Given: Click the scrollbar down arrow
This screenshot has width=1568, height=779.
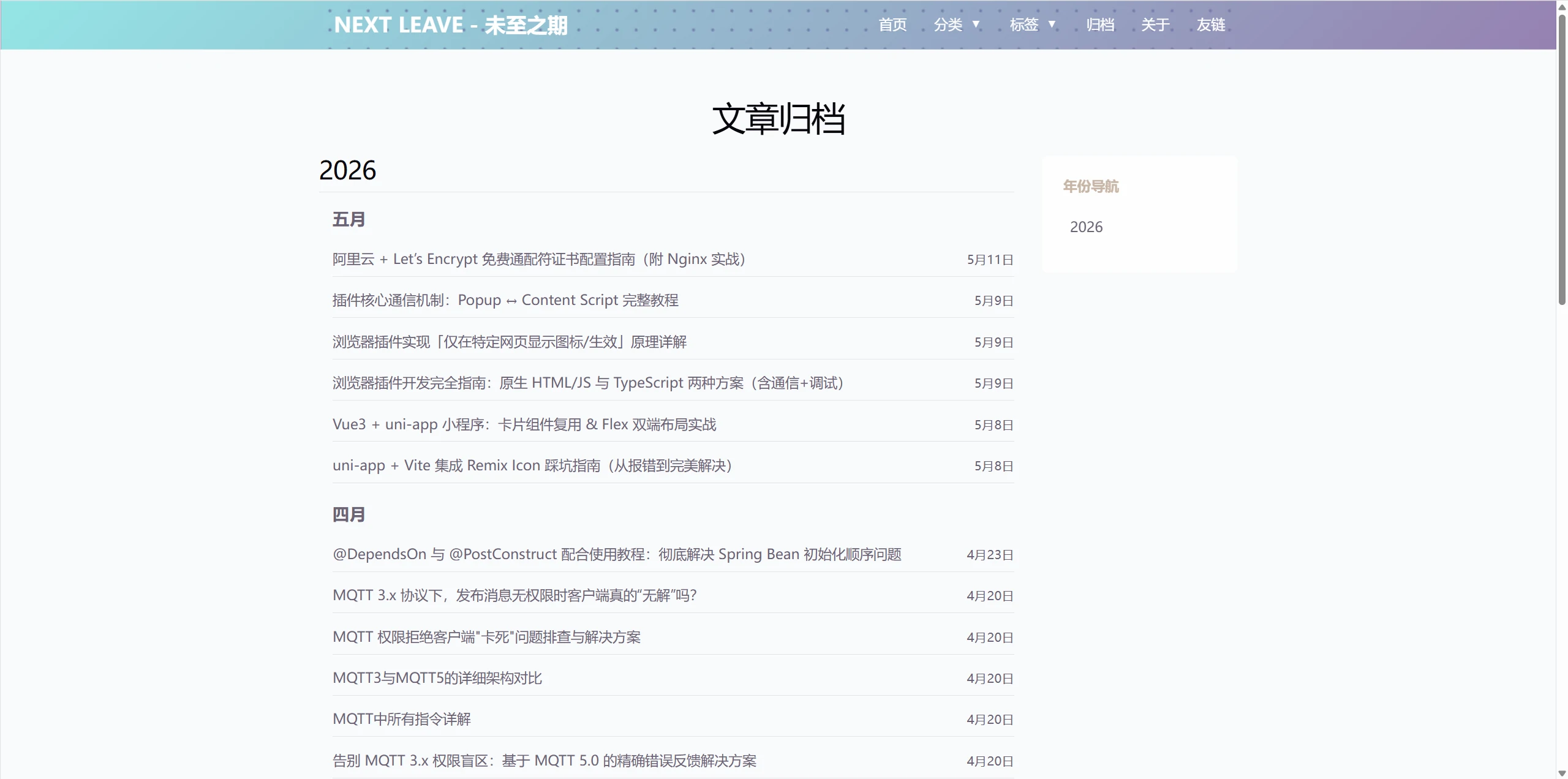Looking at the screenshot, I should (1561, 773).
